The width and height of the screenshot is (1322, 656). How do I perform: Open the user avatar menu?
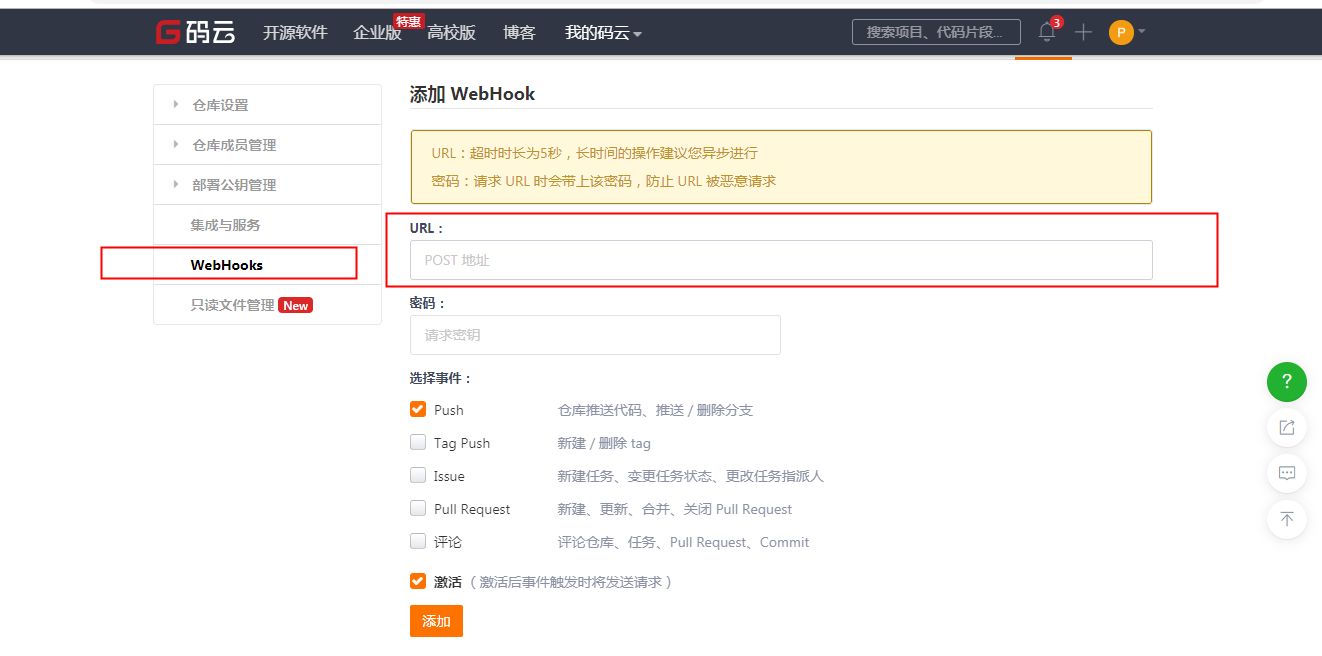click(1121, 32)
